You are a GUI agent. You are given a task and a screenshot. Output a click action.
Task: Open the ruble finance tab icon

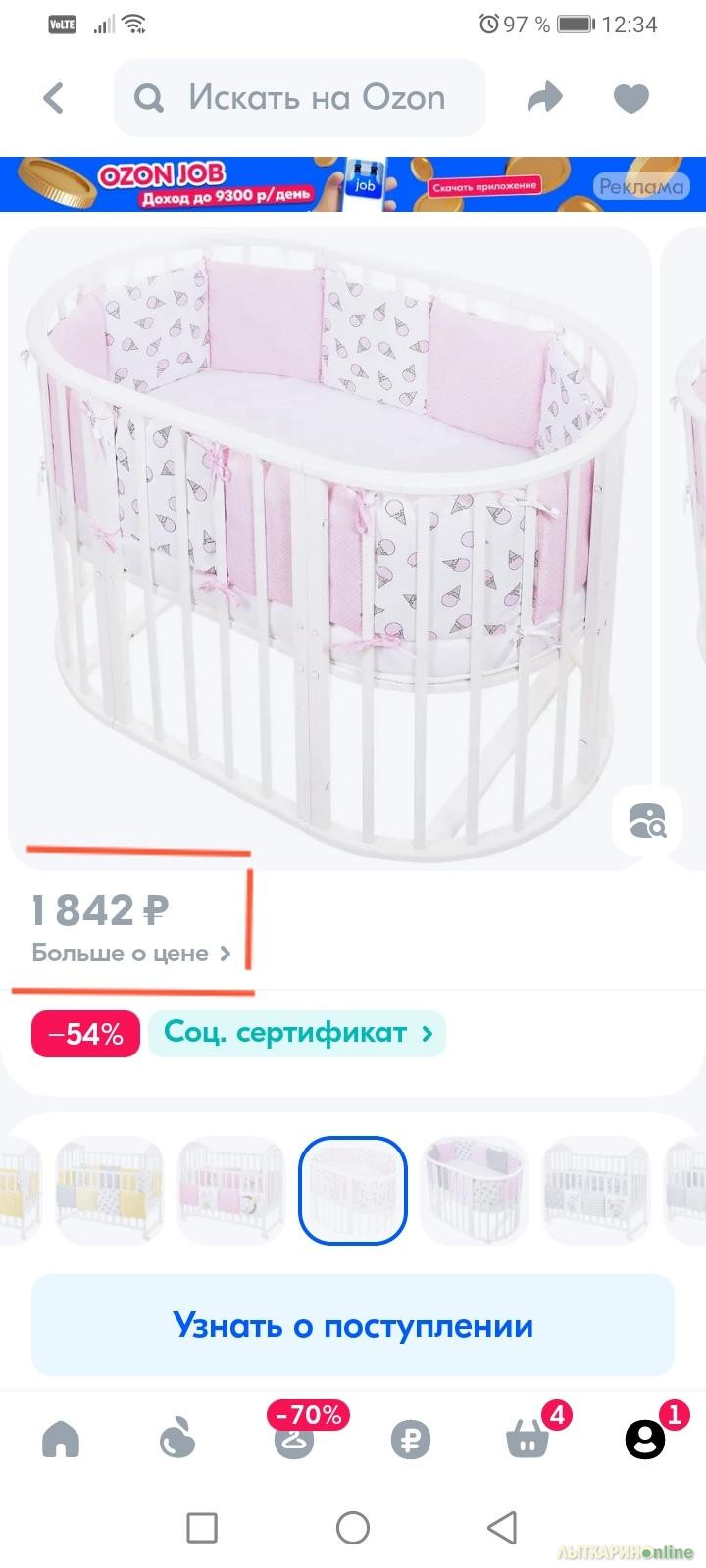411,1440
